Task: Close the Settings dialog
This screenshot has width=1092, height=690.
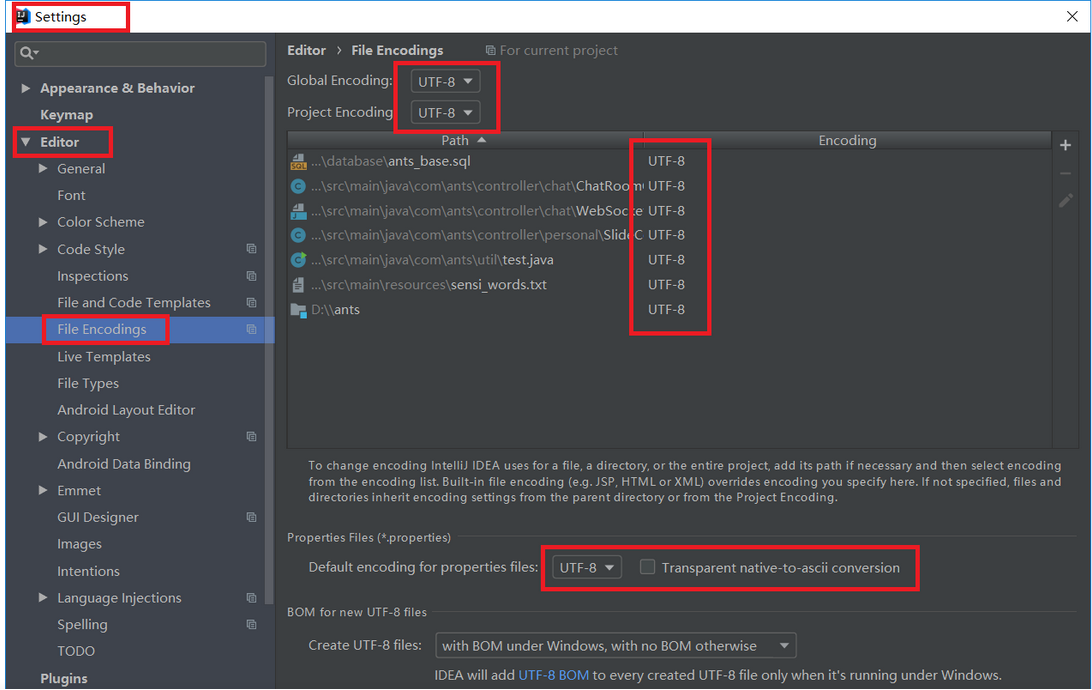Action: pos(1072,16)
